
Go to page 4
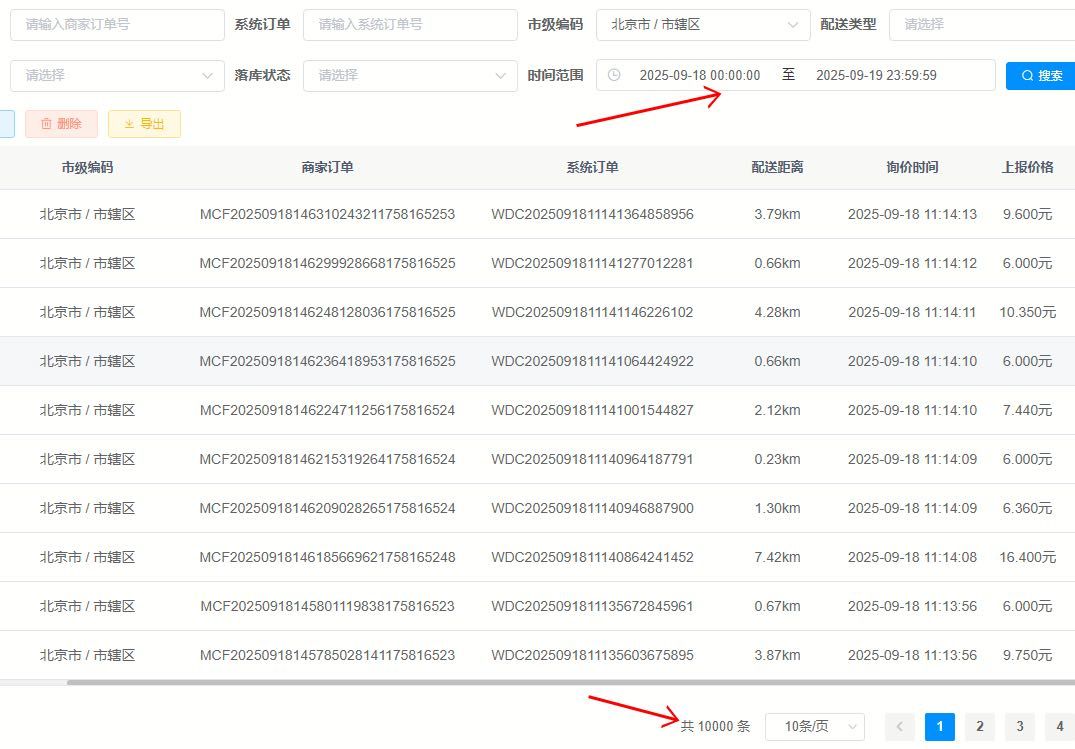click(1060, 726)
